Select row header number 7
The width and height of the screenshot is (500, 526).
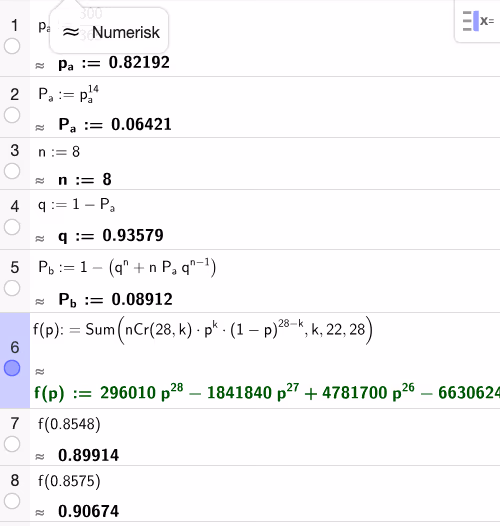14,423
